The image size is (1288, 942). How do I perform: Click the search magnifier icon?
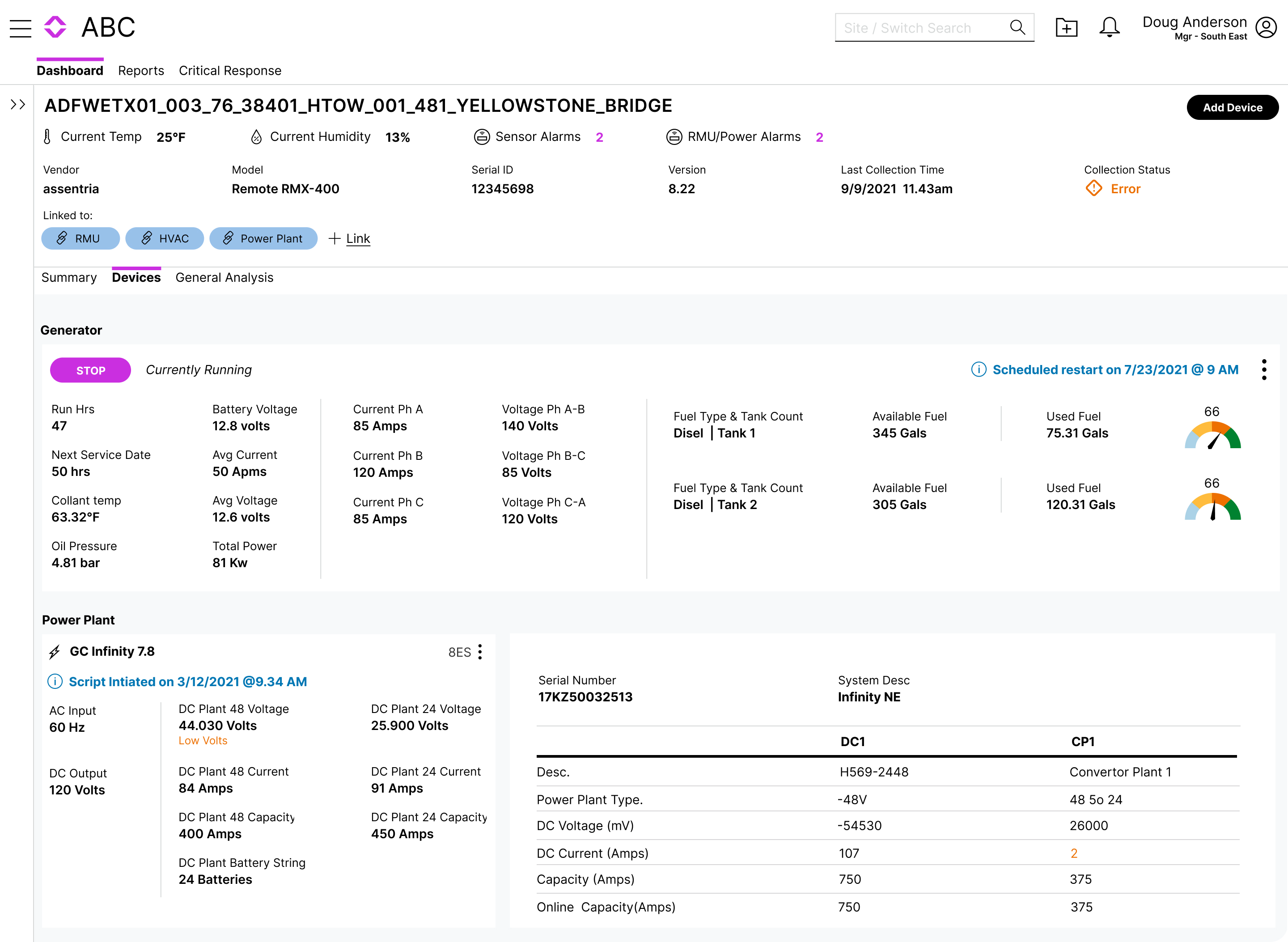tap(1017, 27)
